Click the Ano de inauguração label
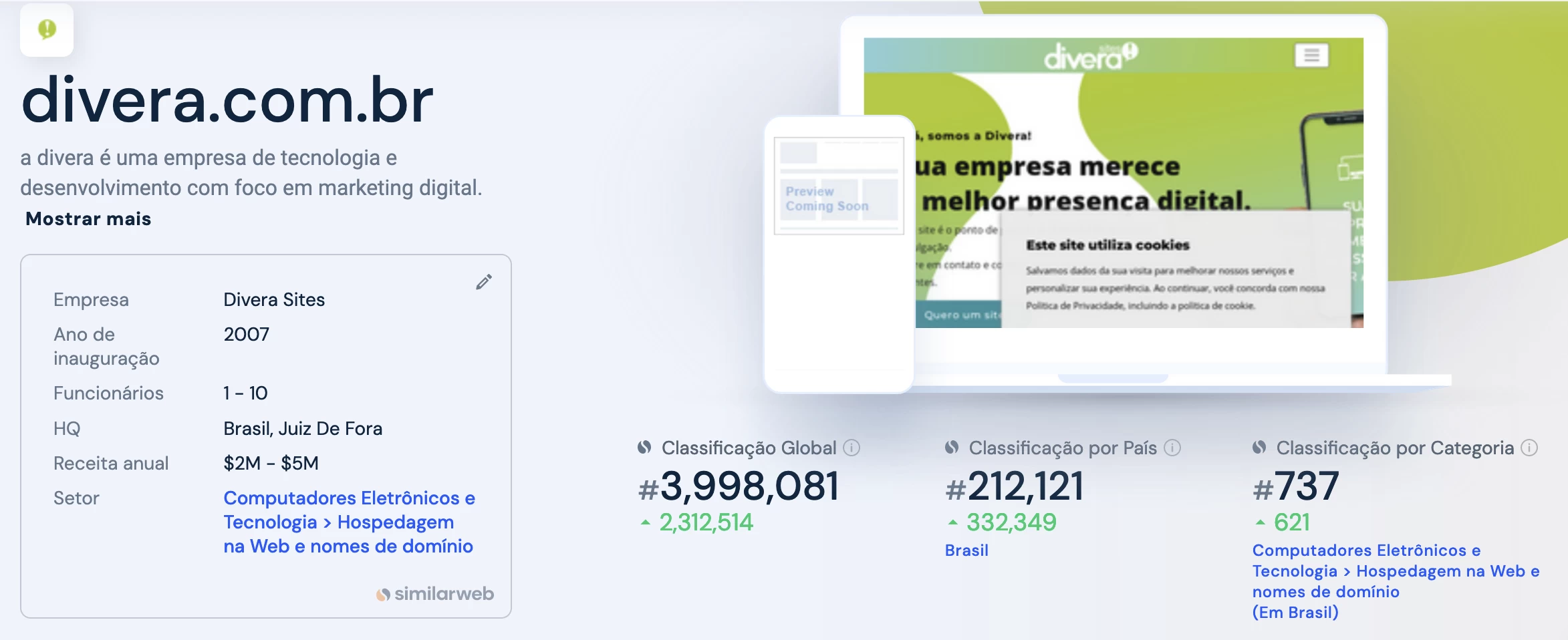The width and height of the screenshot is (1568, 640). point(106,346)
